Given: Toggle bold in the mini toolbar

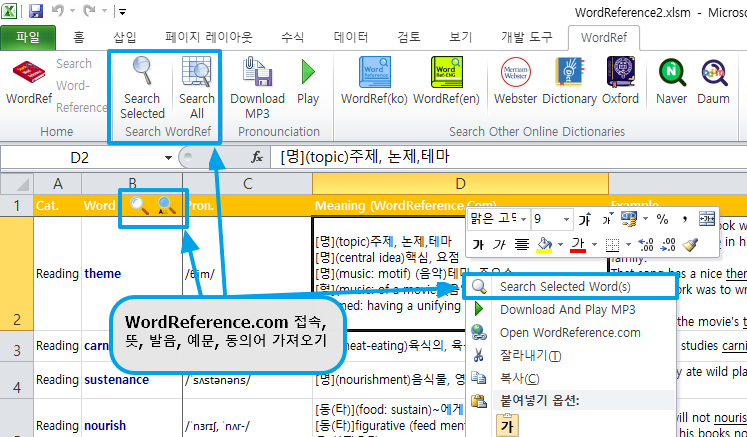Looking at the screenshot, I should tap(478, 245).
